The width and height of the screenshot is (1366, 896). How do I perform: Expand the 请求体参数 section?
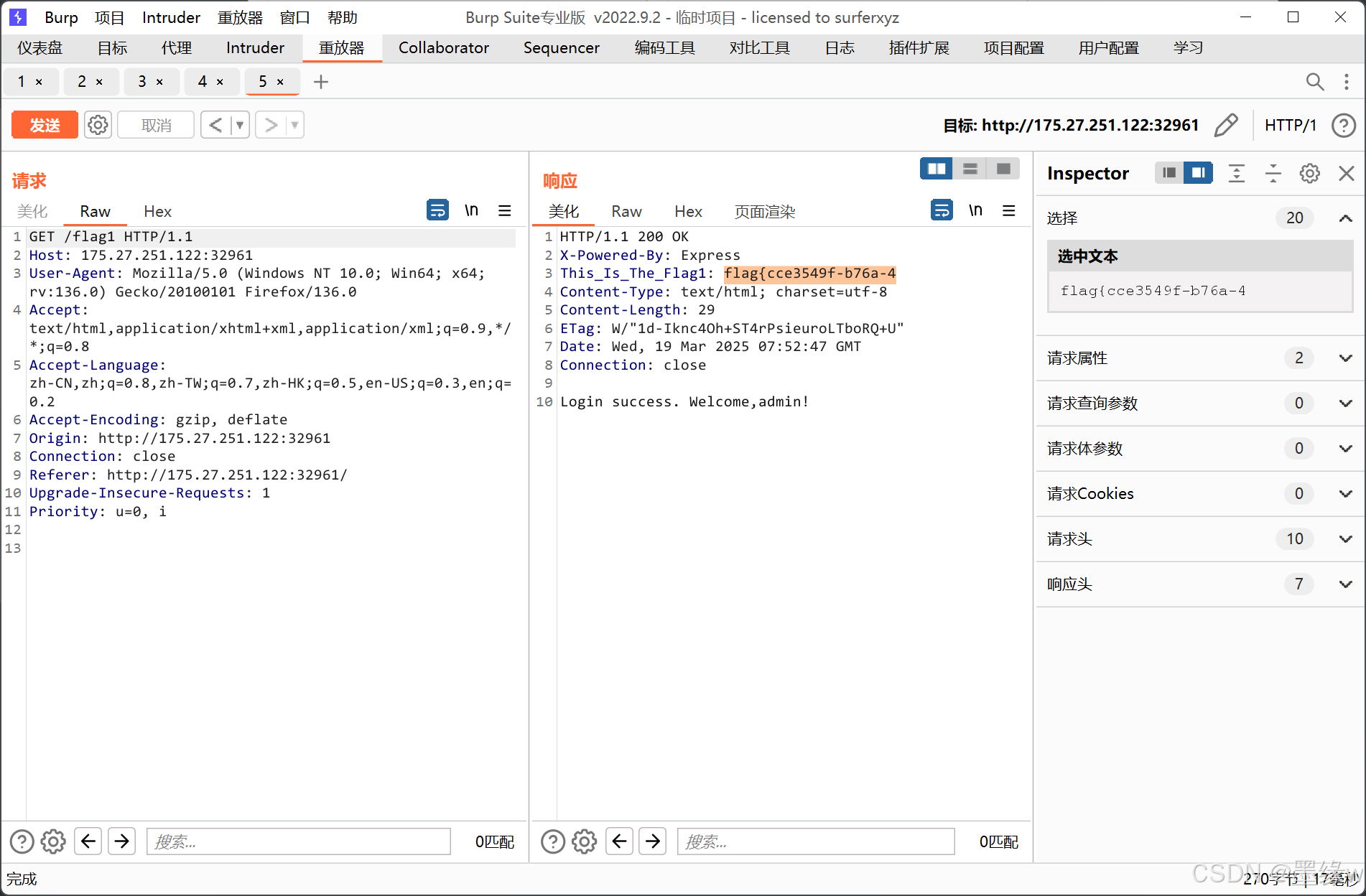tap(1345, 448)
